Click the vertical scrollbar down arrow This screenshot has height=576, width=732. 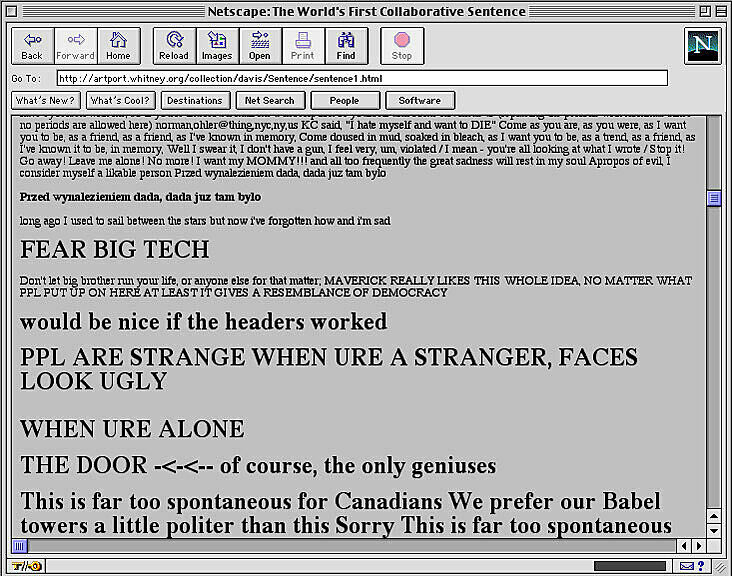point(714,530)
